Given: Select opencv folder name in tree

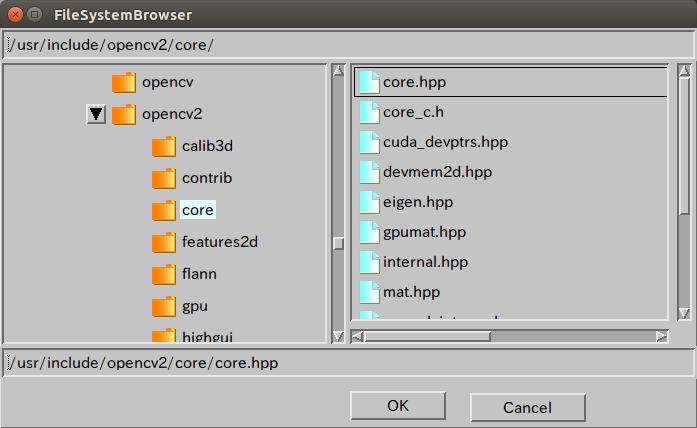Looking at the screenshot, I should pyautogui.click(x=168, y=82).
